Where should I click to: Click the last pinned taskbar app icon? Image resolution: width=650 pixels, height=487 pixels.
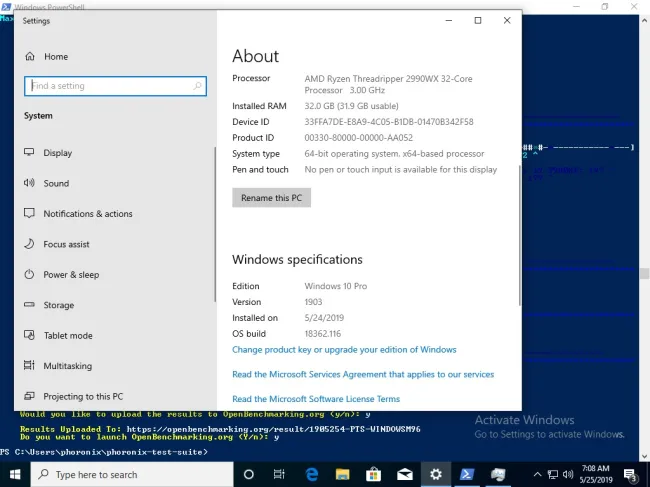(498, 474)
